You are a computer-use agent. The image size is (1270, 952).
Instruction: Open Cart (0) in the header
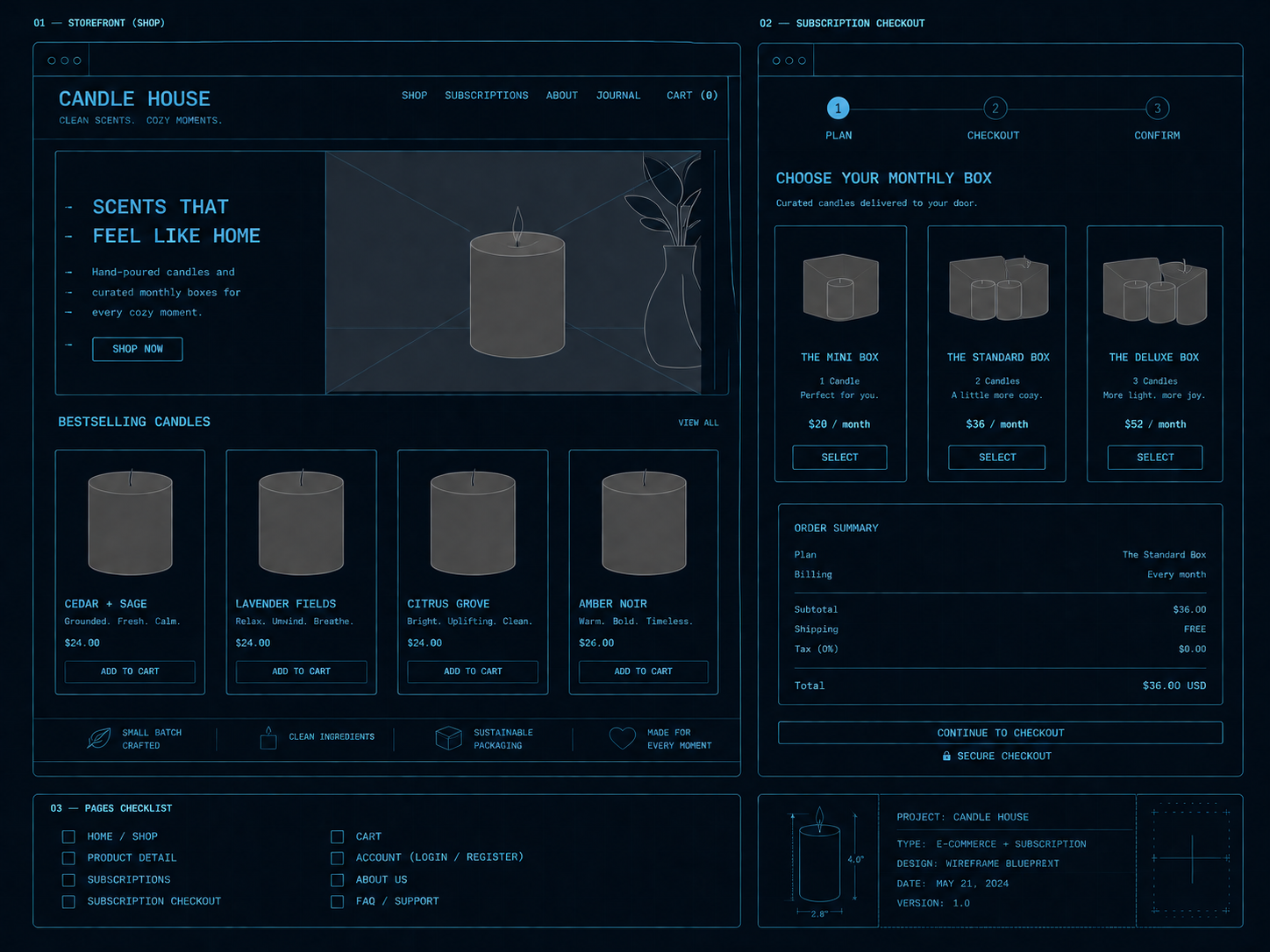coord(692,96)
